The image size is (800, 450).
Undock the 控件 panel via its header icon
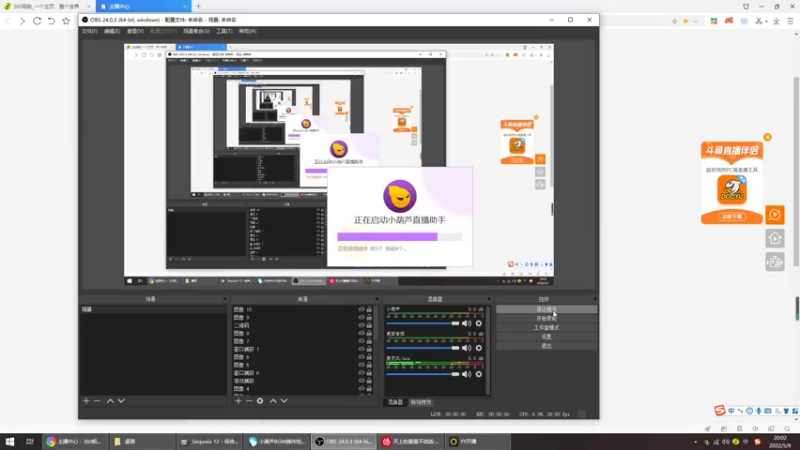pyautogui.click(x=595, y=299)
